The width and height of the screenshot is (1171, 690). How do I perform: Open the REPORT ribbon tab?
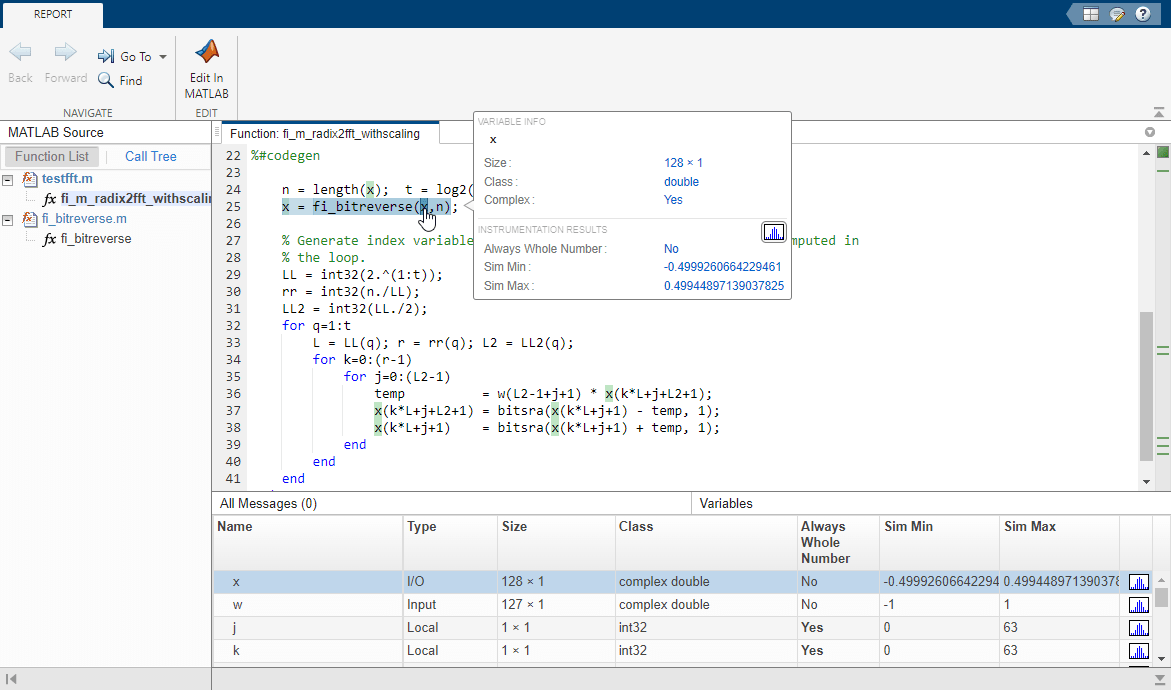click(52, 15)
